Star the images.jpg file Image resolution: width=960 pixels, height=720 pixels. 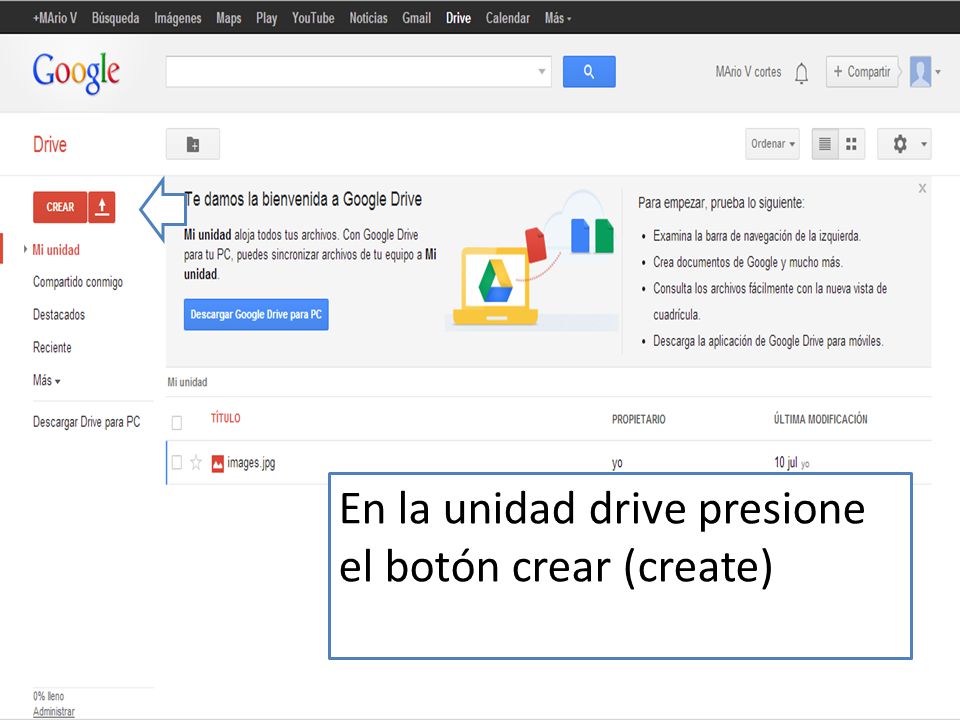(x=196, y=462)
